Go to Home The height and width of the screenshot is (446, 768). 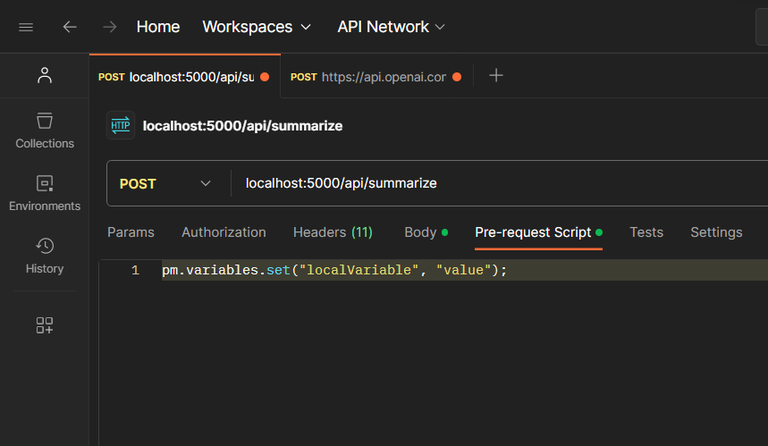point(158,27)
